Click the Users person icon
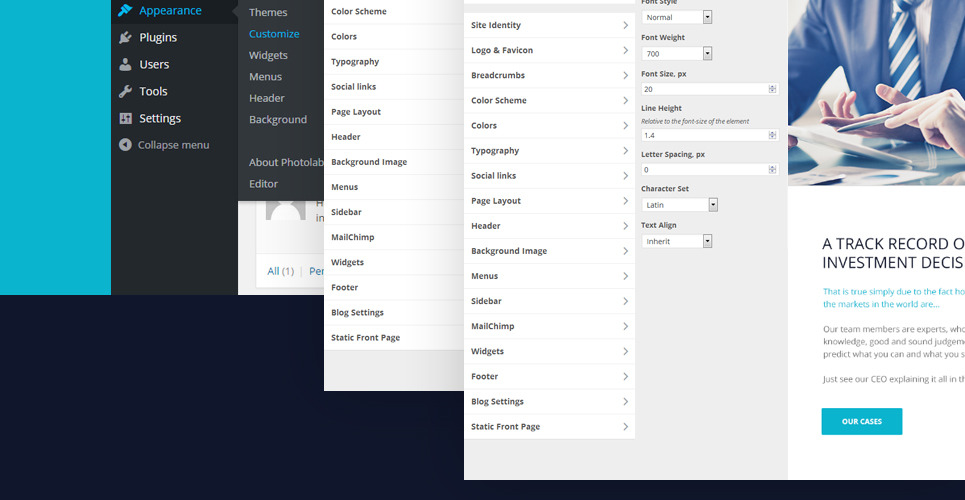The image size is (965, 500). tap(125, 65)
